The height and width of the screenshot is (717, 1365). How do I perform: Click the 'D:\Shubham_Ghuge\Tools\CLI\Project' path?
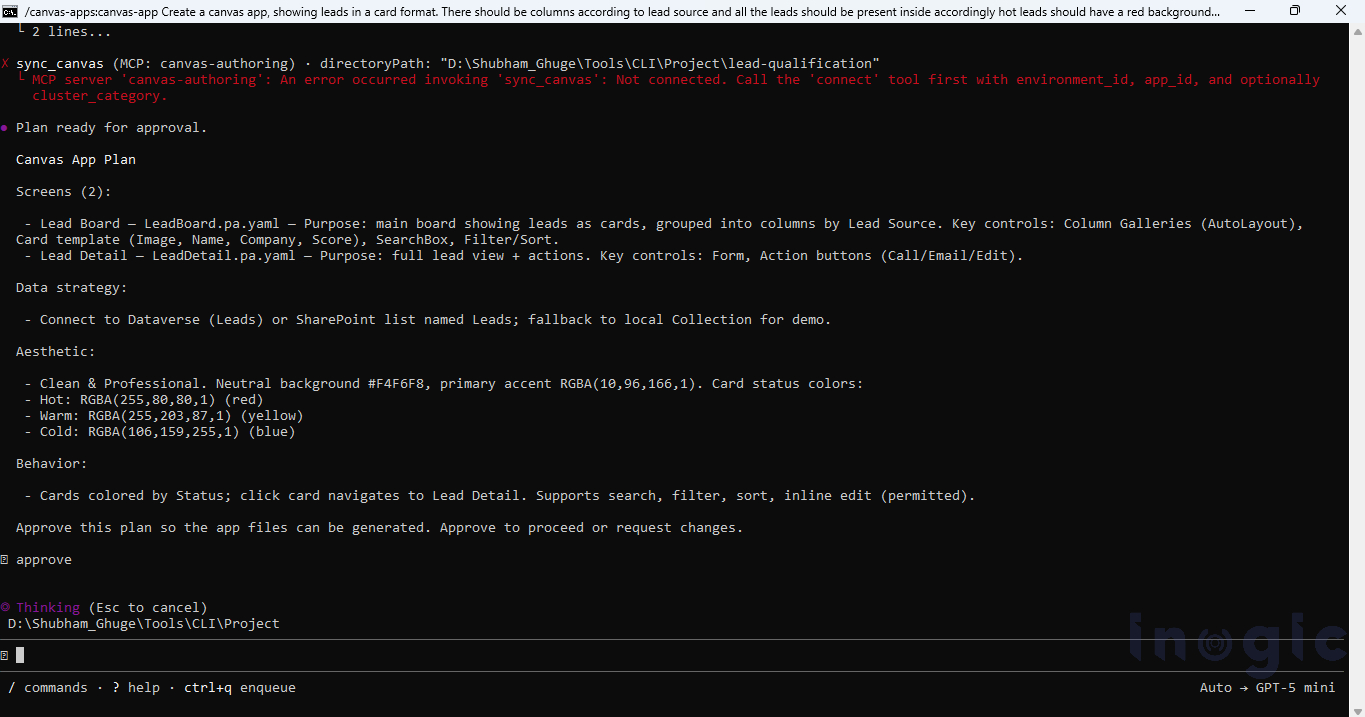[144, 624]
